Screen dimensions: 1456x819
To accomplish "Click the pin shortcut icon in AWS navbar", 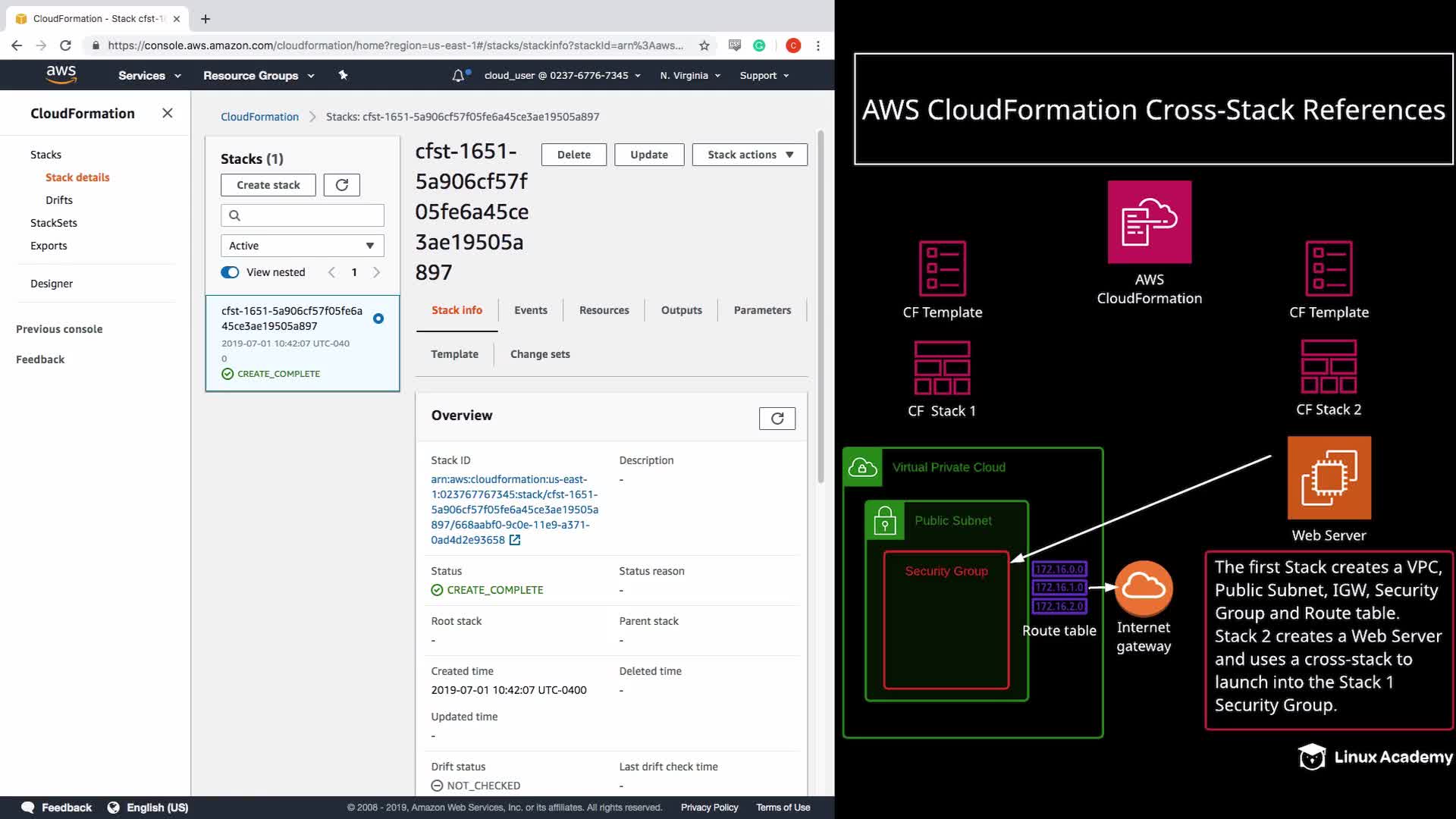I will point(343,75).
